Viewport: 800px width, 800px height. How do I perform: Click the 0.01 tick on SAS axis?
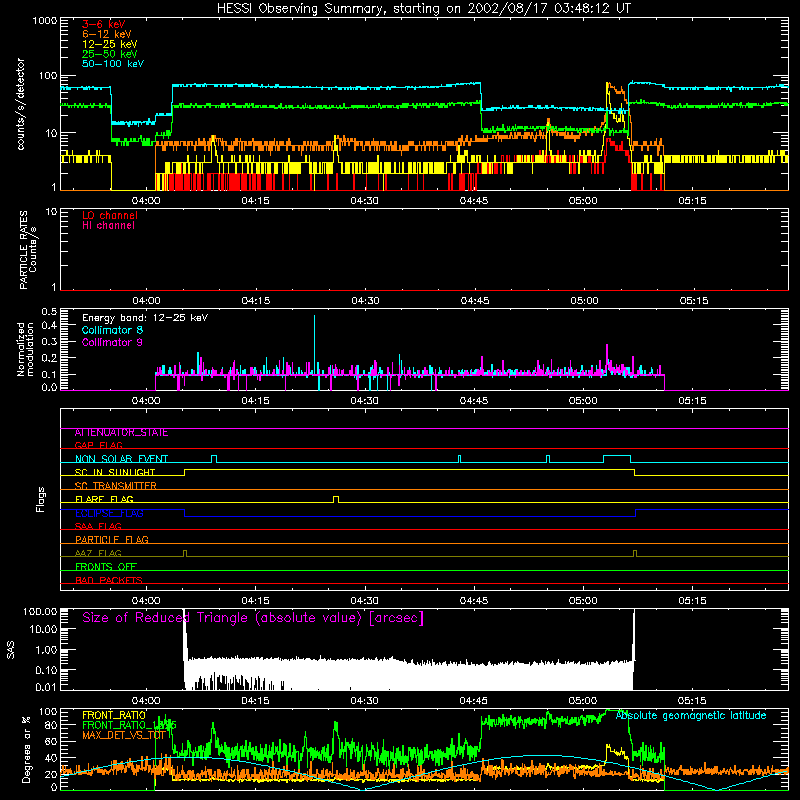pyautogui.click(x=46, y=687)
